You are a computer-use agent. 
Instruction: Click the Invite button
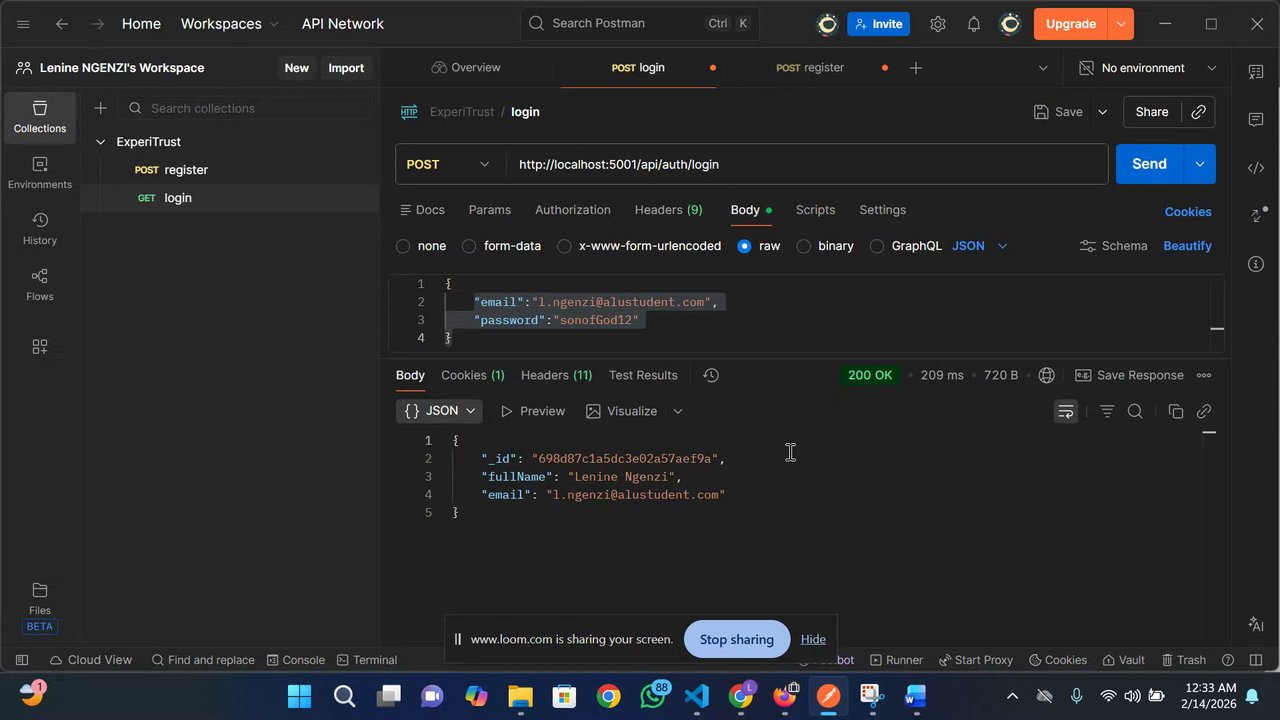[x=878, y=24]
